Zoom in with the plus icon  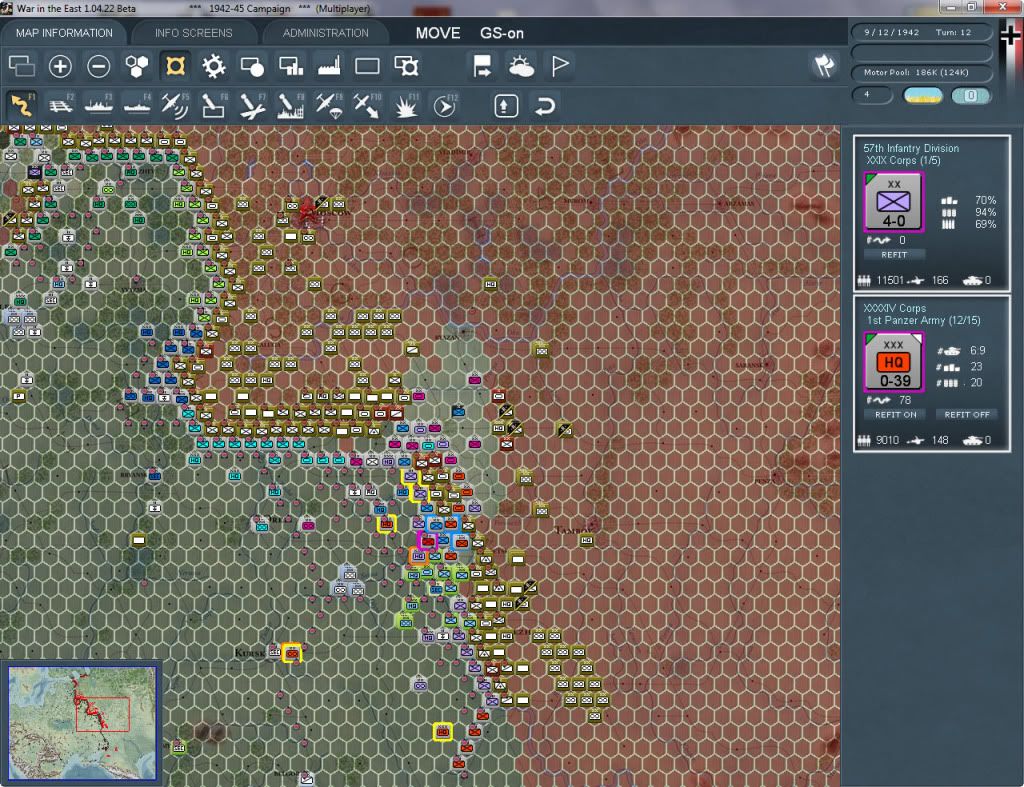(60, 66)
